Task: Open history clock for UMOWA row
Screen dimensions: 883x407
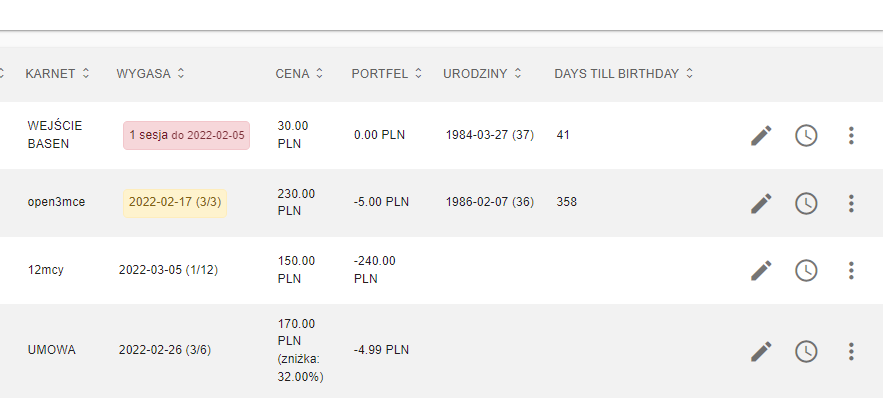Action: 806,351
